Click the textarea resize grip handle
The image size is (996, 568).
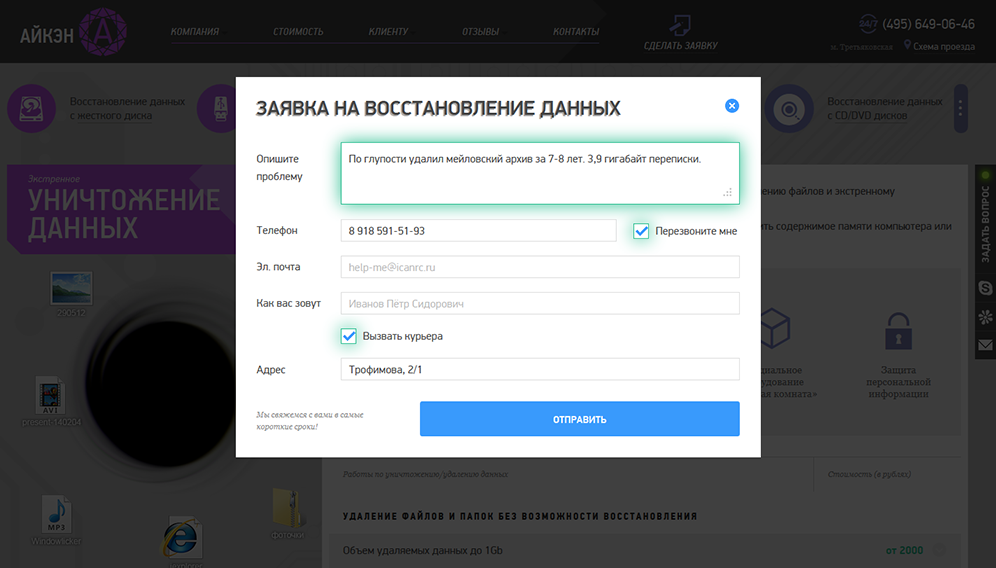coord(728,193)
